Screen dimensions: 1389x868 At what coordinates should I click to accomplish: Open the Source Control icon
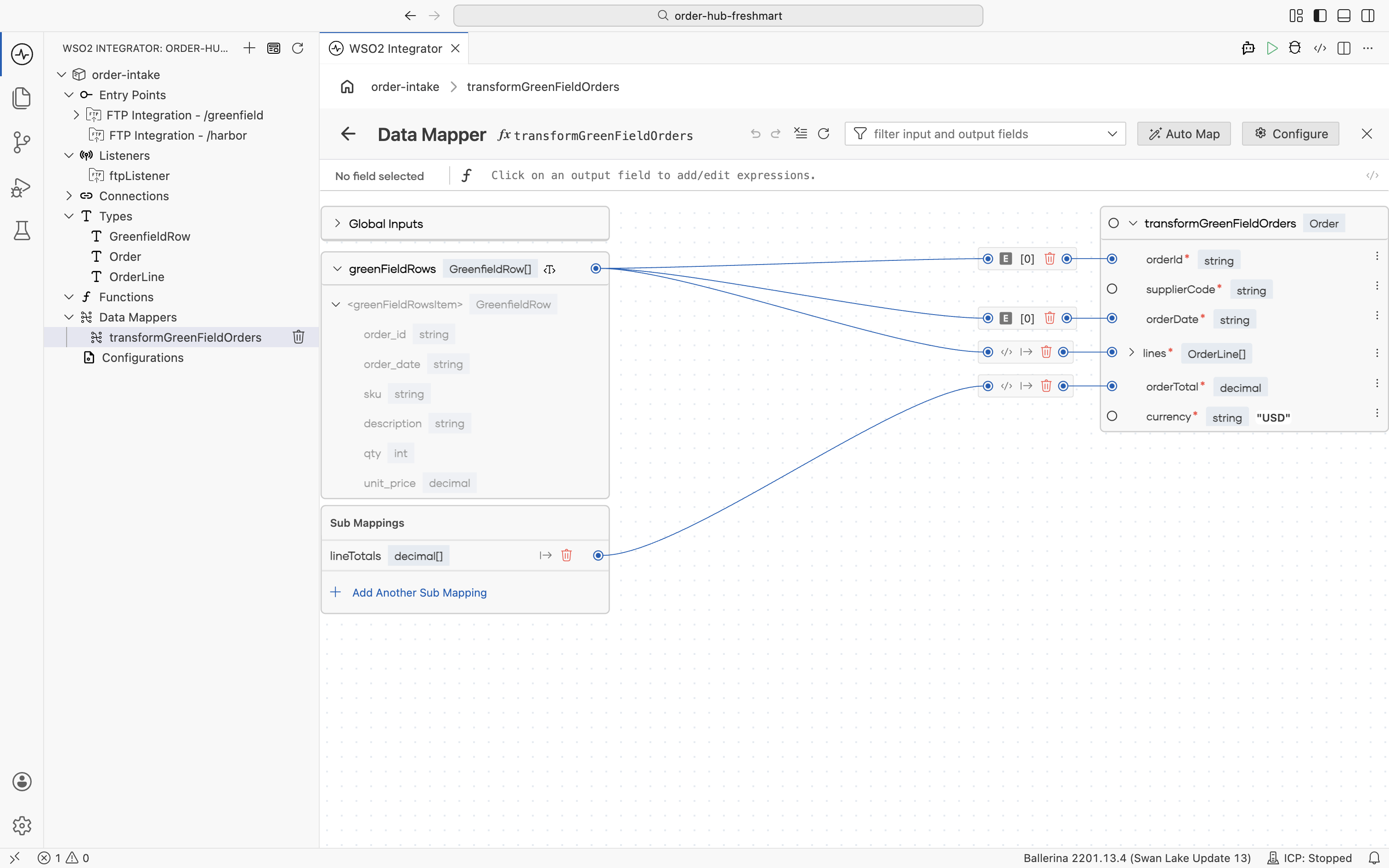[22, 142]
